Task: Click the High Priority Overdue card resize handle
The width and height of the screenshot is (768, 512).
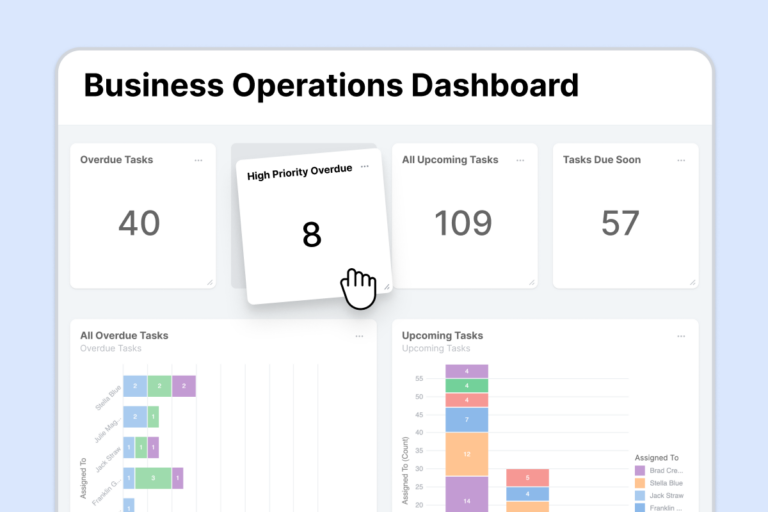Action: pyautogui.click(x=387, y=287)
